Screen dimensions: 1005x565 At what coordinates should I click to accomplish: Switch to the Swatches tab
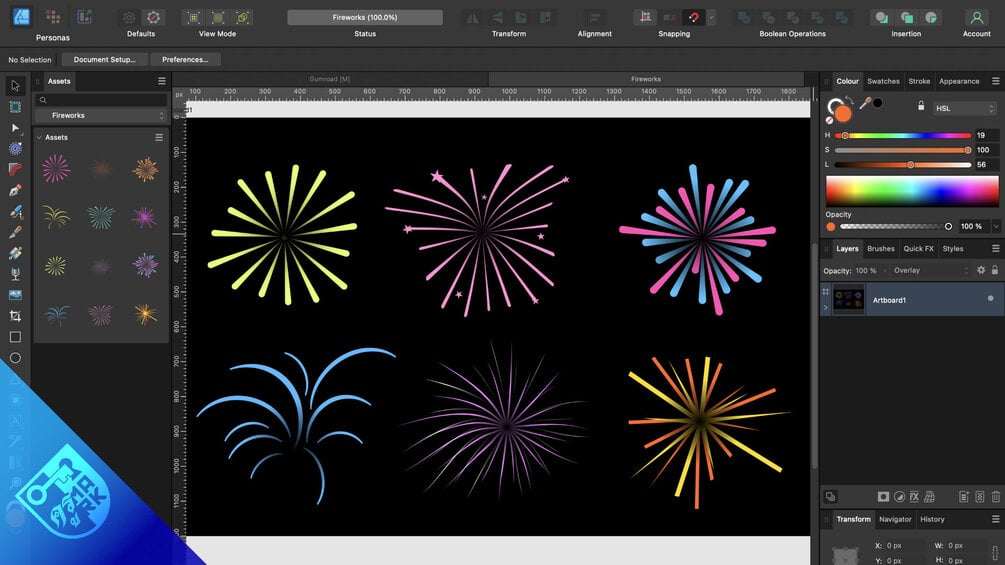point(883,81)
